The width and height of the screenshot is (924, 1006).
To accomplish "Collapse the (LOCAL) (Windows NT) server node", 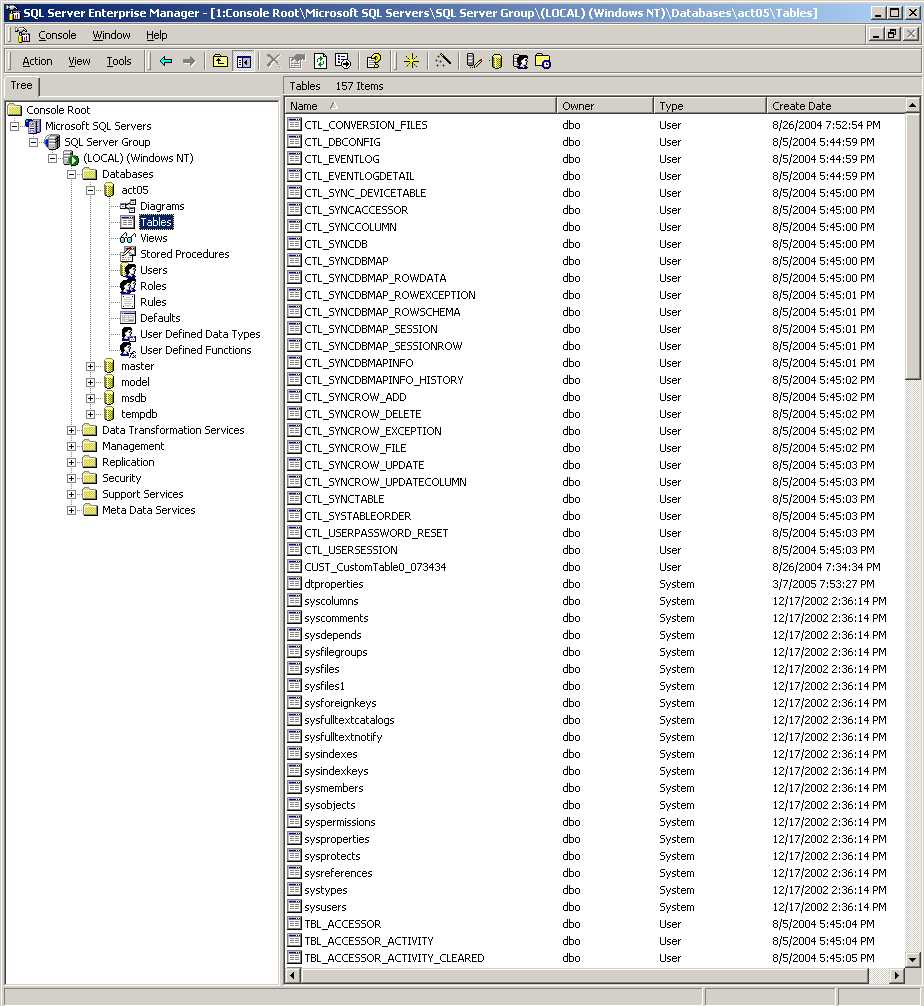I will pos(53,158).
